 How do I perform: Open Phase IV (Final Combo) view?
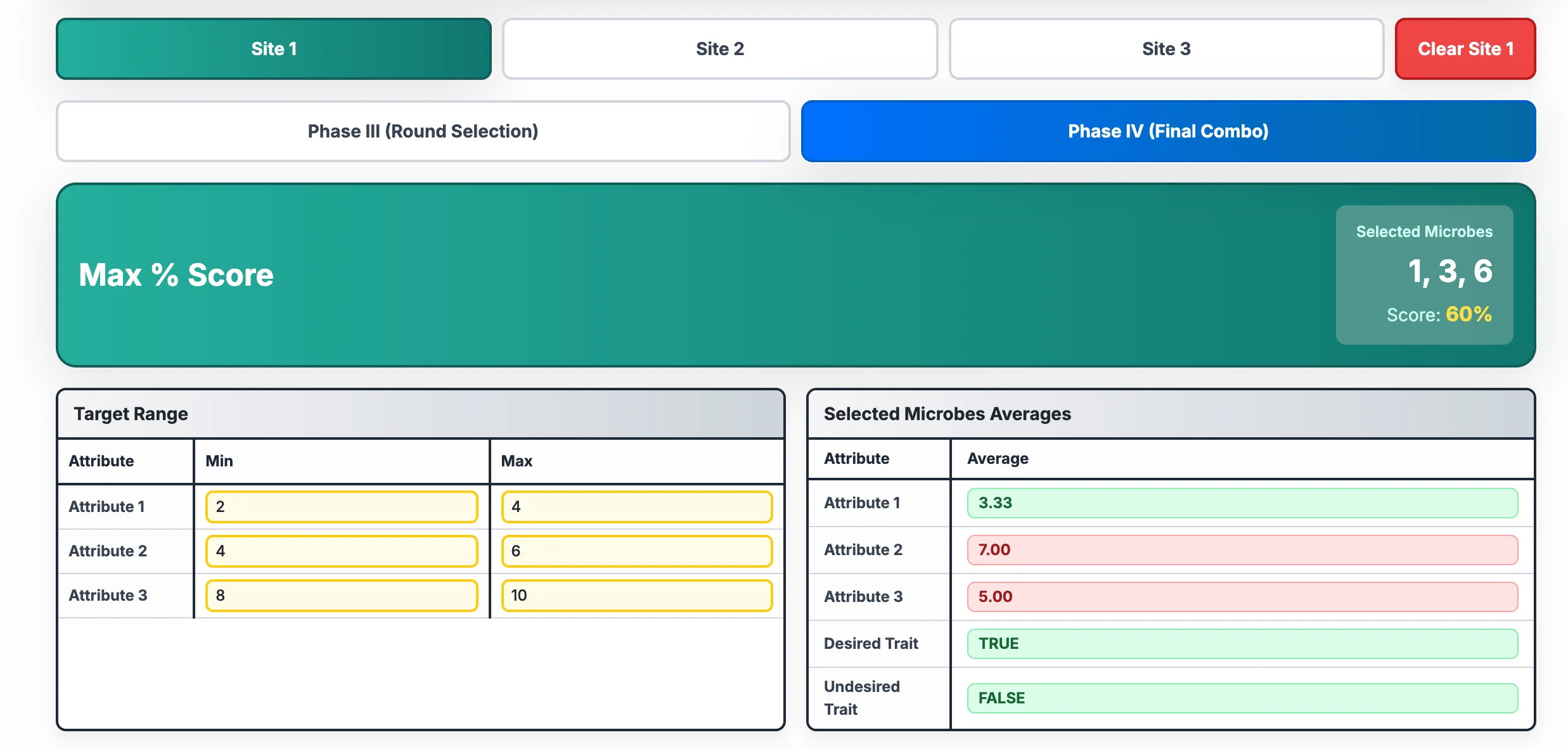1167,131
